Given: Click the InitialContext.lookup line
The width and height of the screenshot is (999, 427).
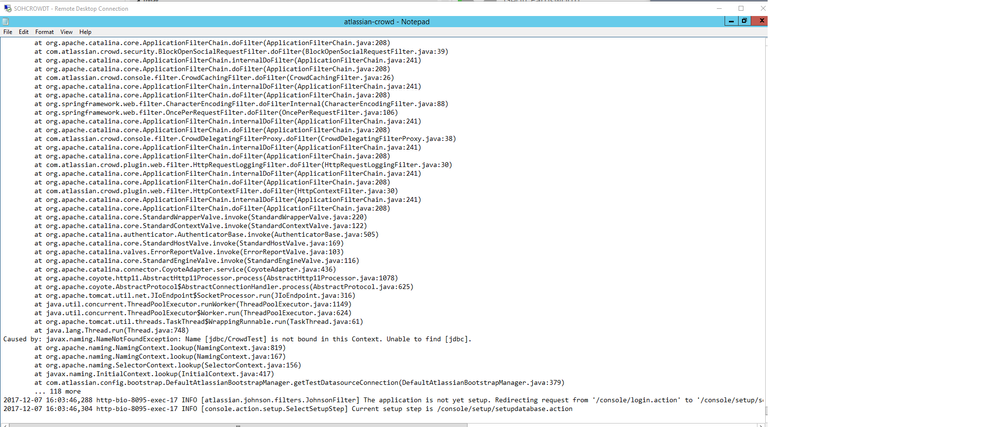Looking at the screenshot, I should coord(154,374).
